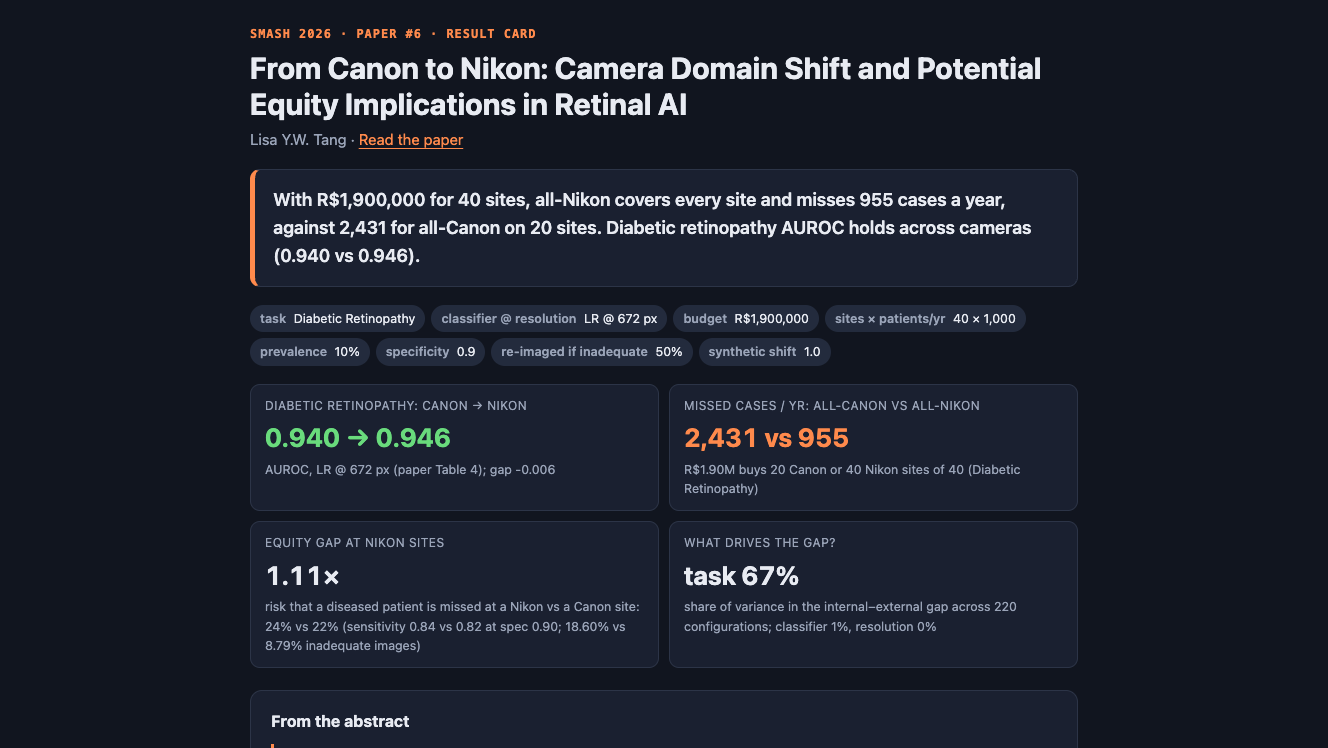Click the value "task 67%"
Image resolution: width=1328 pixels, height=748 pixels.
(x=741, y=576)
